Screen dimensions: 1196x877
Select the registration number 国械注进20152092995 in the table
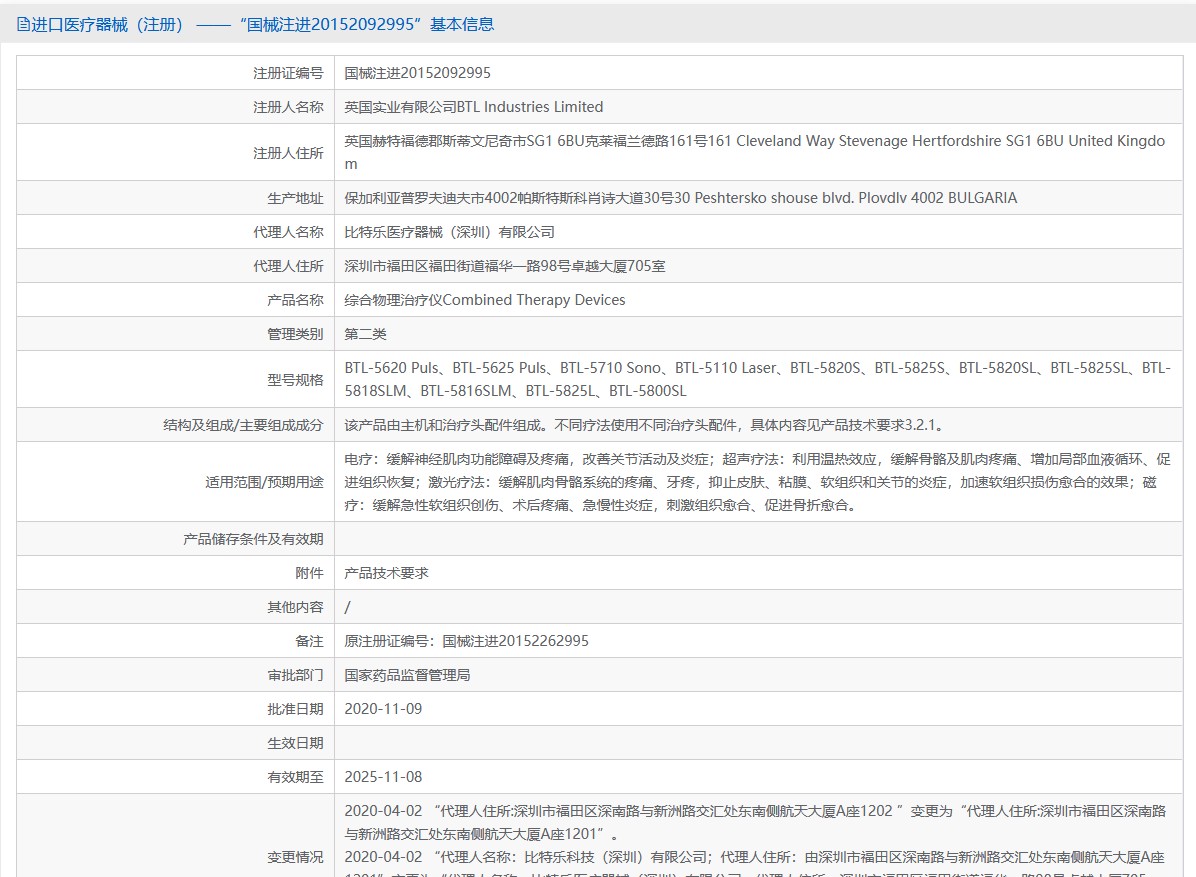(417, 73)
